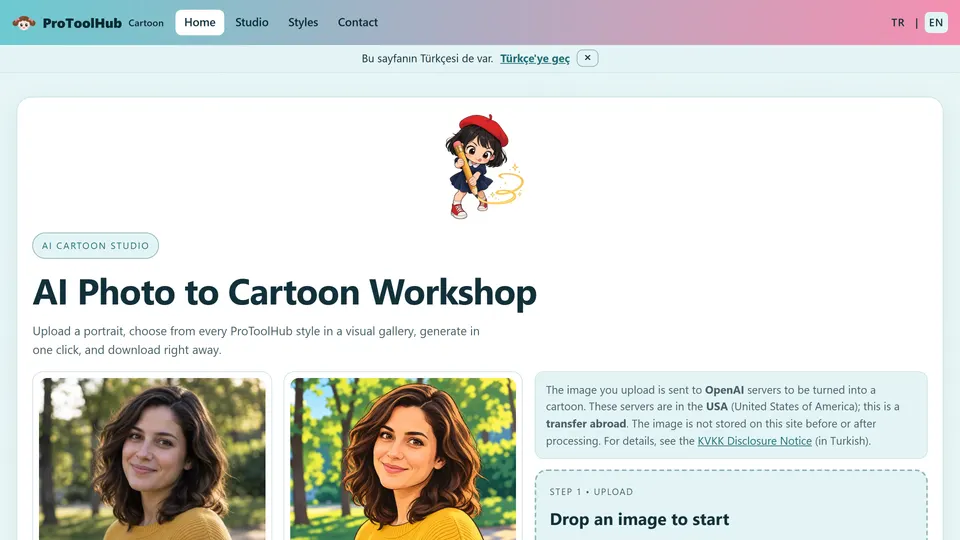Select the EN language button
This screenshot has height=540, width=960.
[936, 23]
